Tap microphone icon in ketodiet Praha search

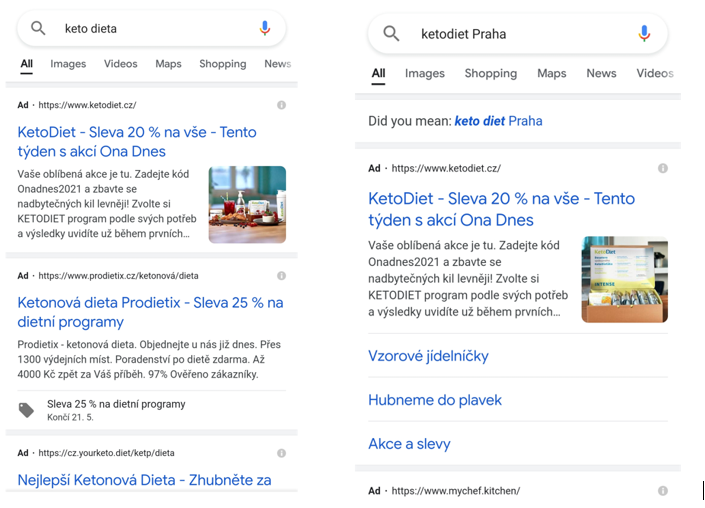pos(644,33)
